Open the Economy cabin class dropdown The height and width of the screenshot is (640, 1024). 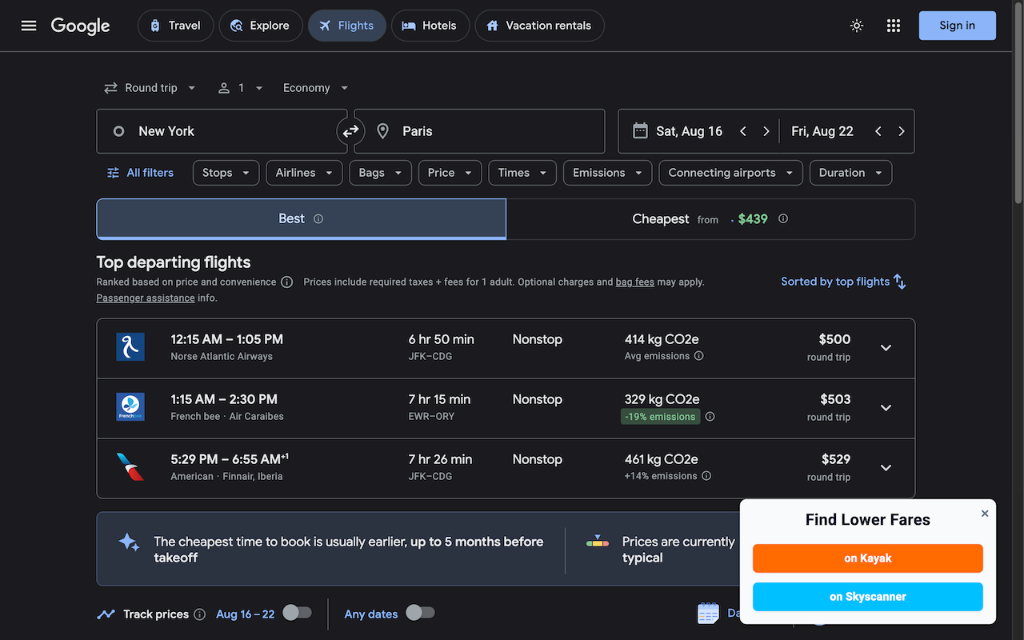coord(316,88)
